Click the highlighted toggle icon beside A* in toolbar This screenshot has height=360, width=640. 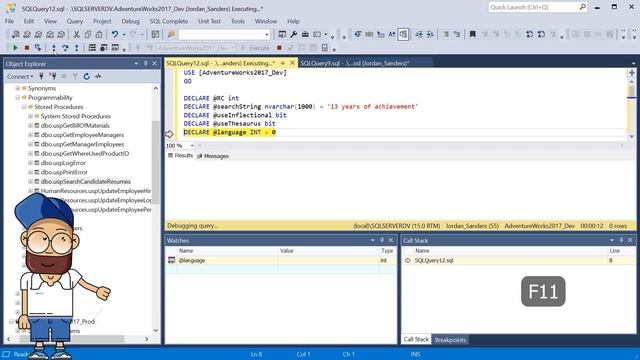pyautogui.click(x=403, y=35)
